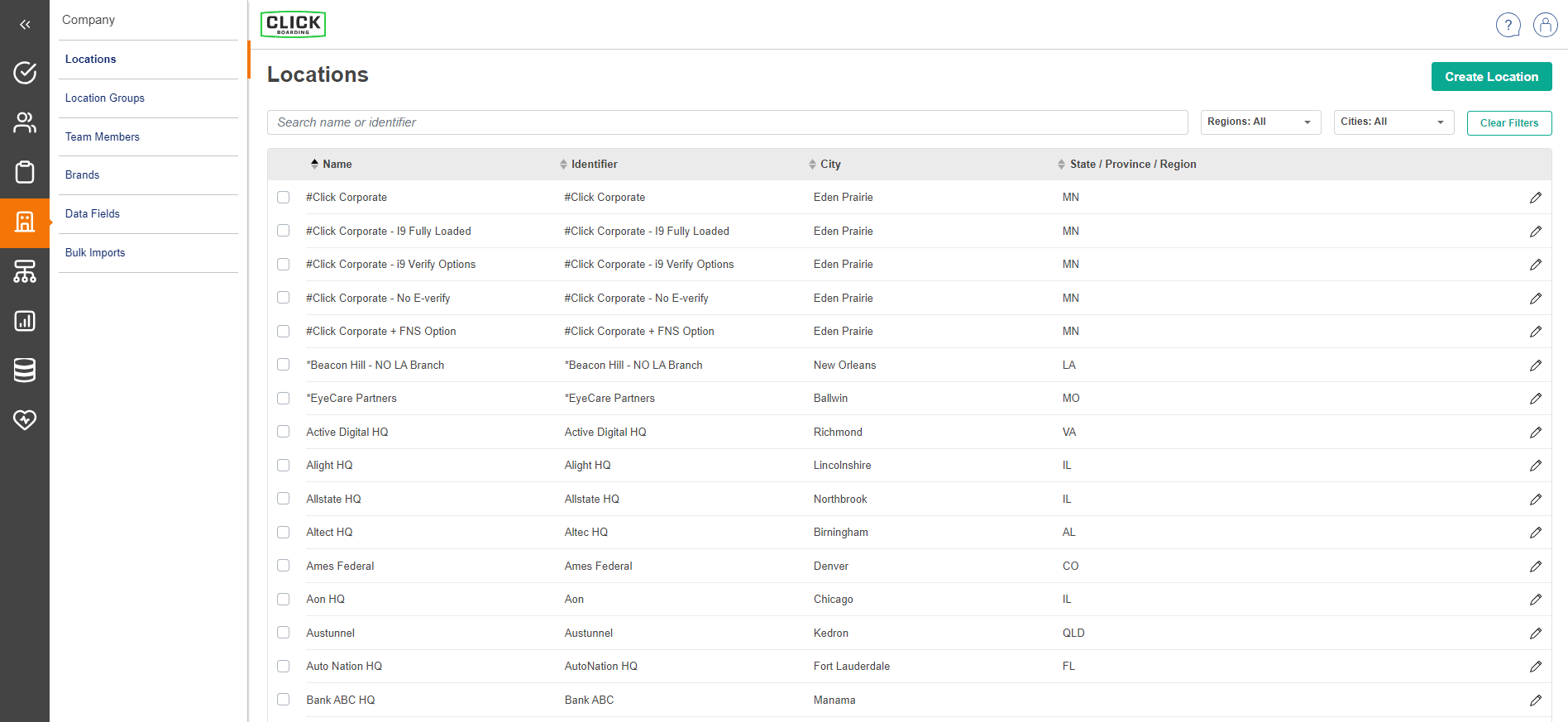Viewport: 1568px width, 722px height.
Task: Open the checkmark tasks icon in sidebar
Action: [25, 73]
